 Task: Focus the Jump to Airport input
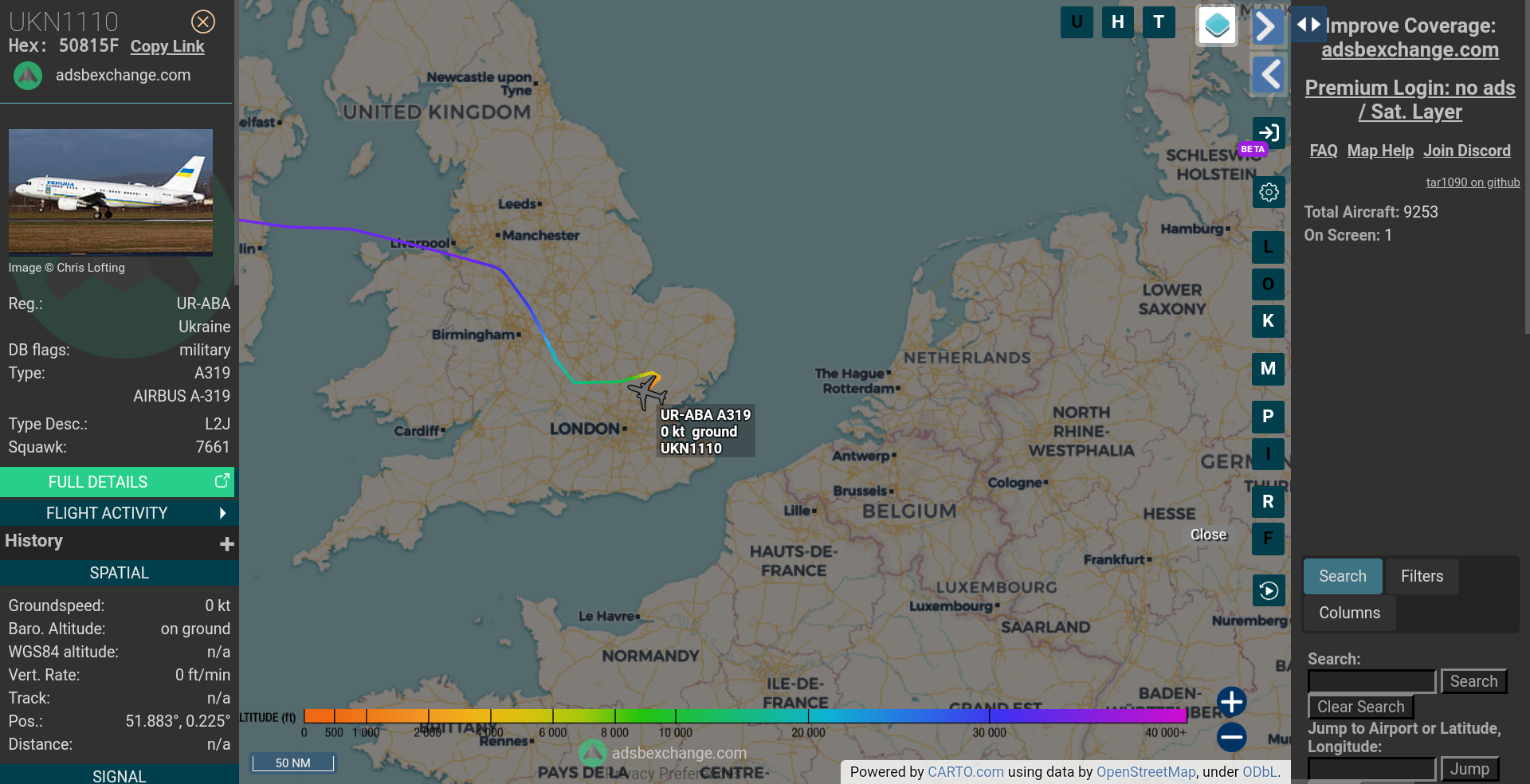pyautogui.click(x=1371, y=769)
